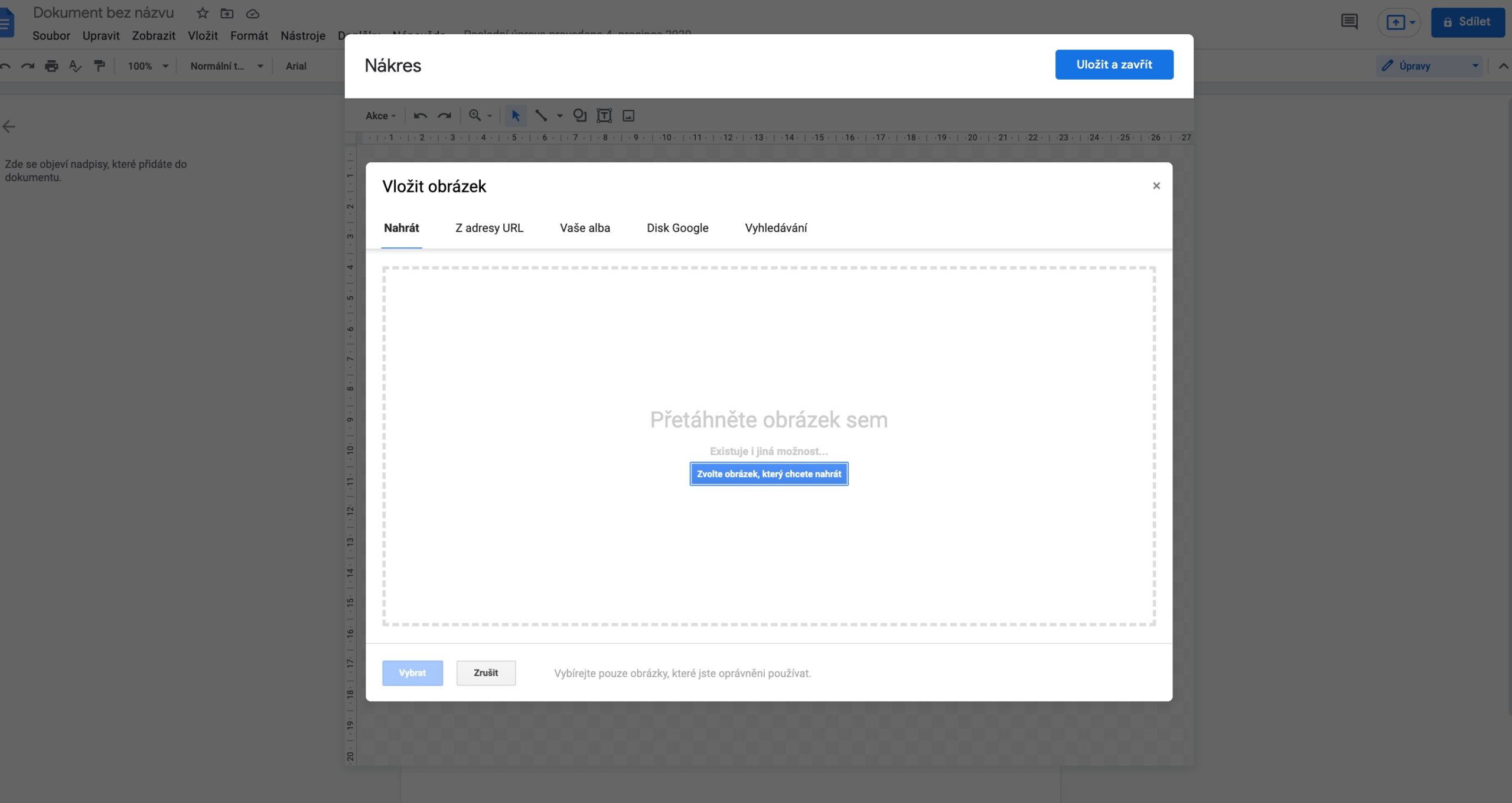Select the arrow selection tool

point(515,116)
